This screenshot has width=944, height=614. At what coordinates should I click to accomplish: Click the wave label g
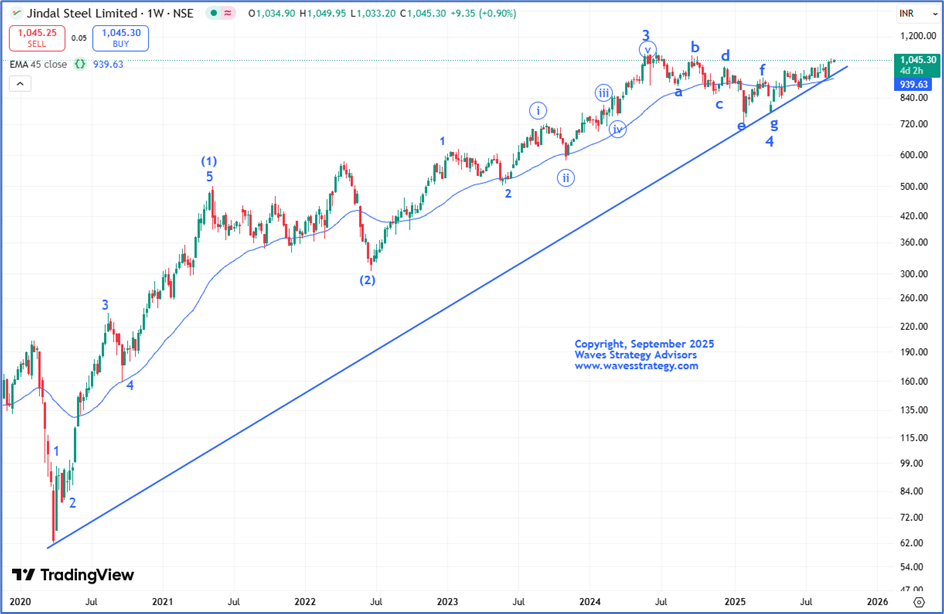[x=774, y=123]
